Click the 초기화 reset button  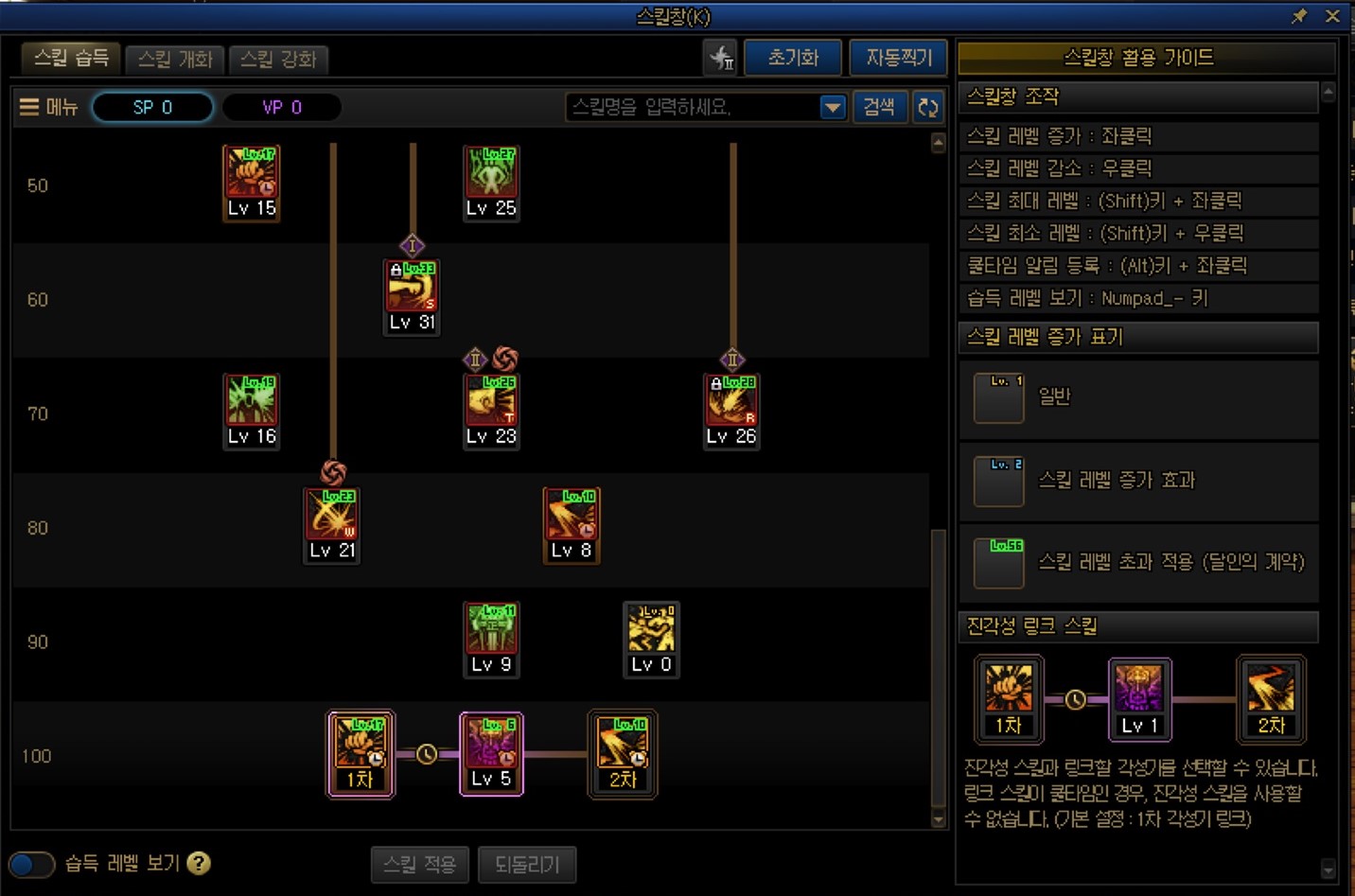[x=793, y=58]
